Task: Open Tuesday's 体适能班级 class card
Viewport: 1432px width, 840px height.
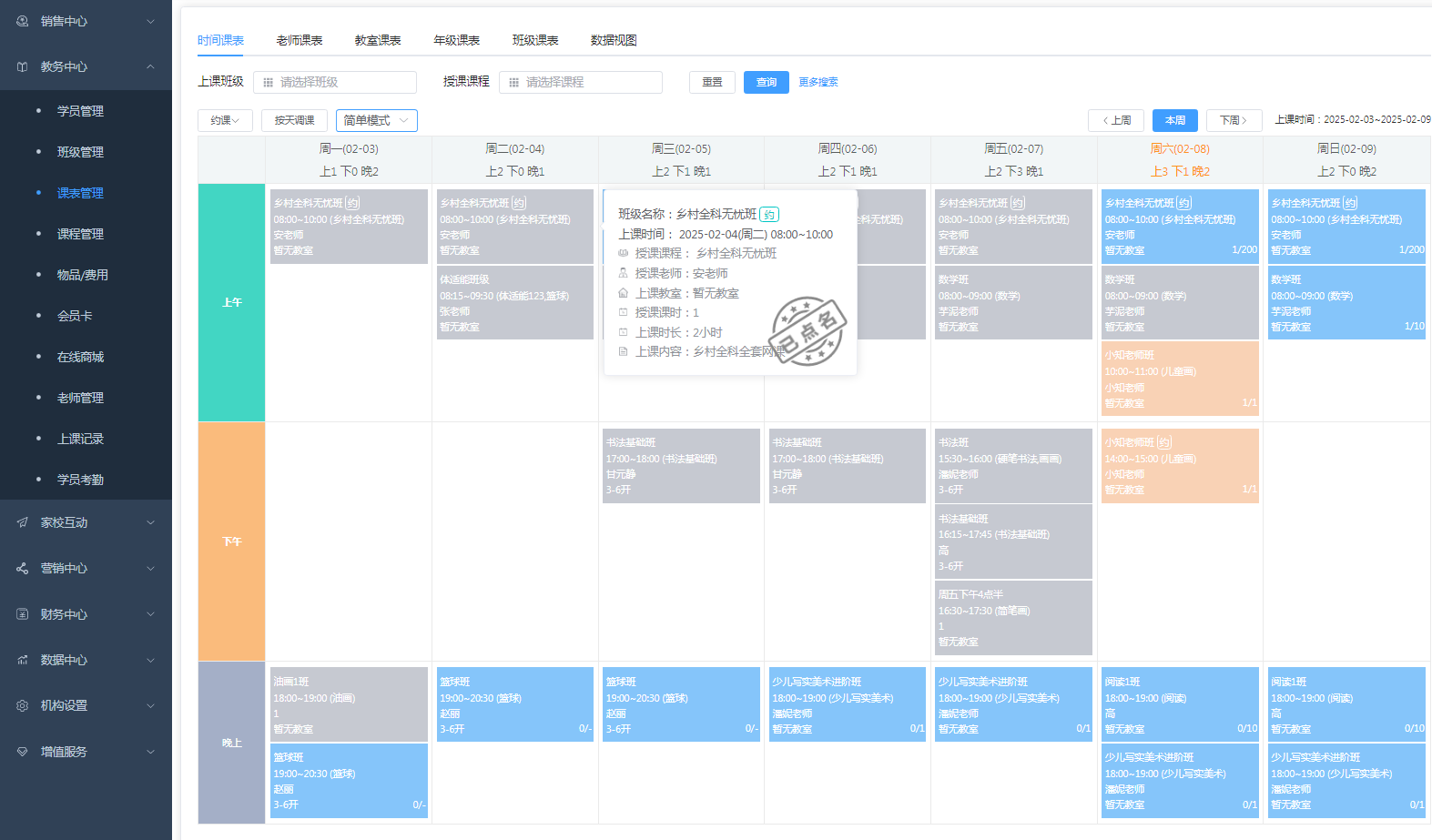Action: [514, 302]
